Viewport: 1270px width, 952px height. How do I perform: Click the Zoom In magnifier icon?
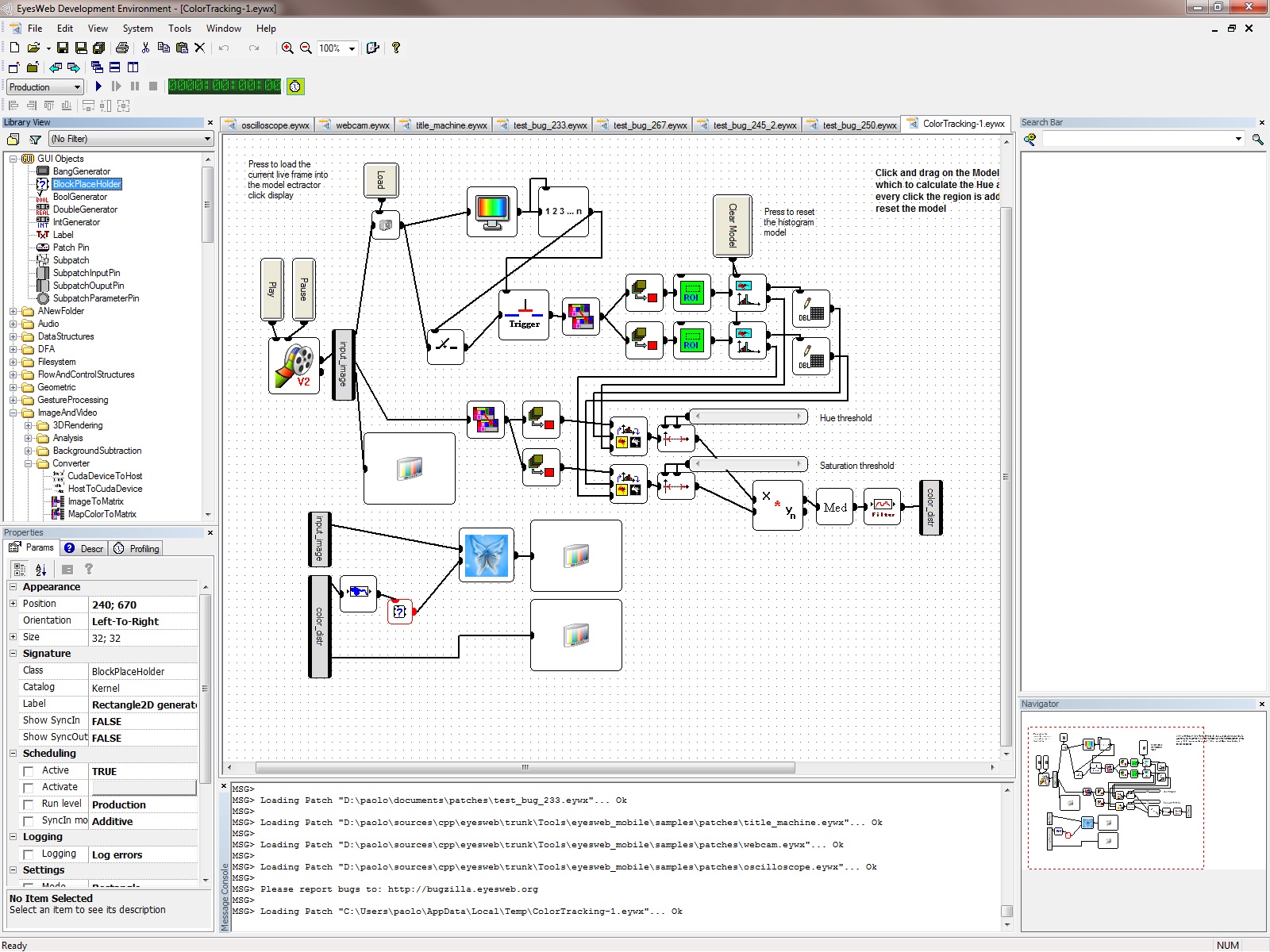point(287,48)
